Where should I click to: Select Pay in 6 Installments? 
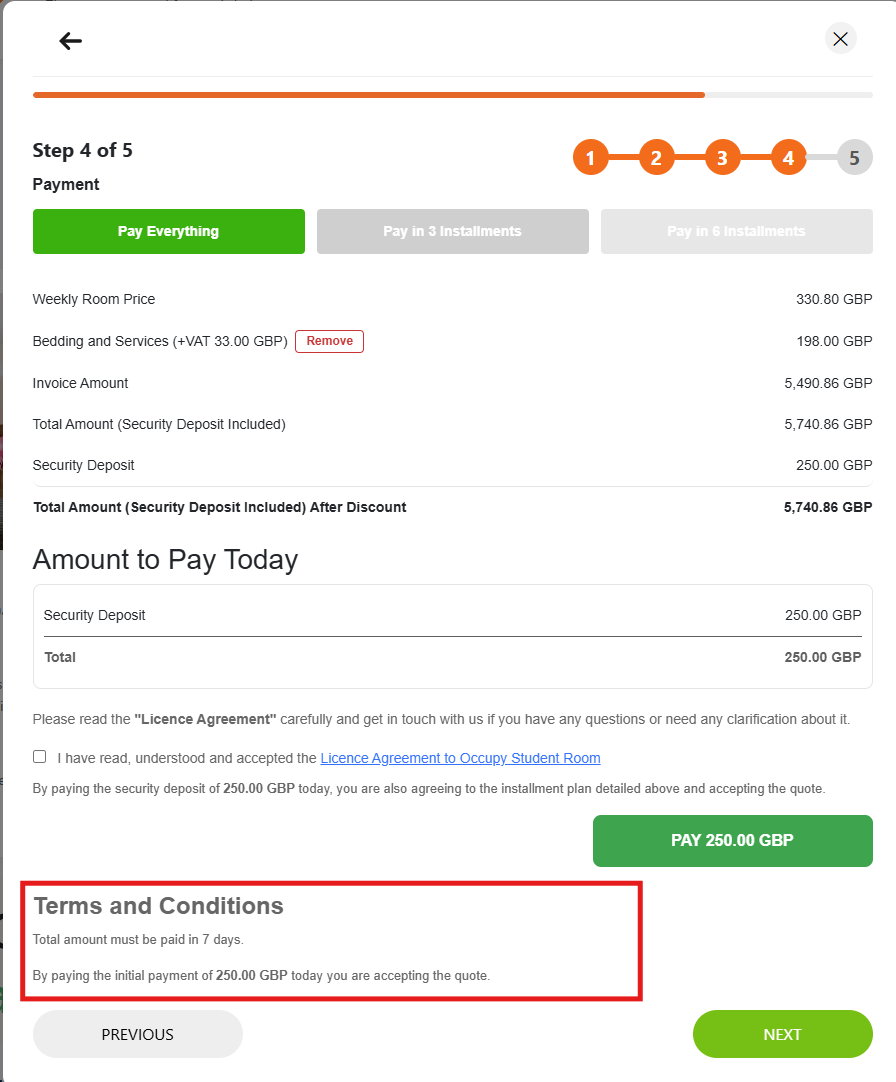click(737, 231)
